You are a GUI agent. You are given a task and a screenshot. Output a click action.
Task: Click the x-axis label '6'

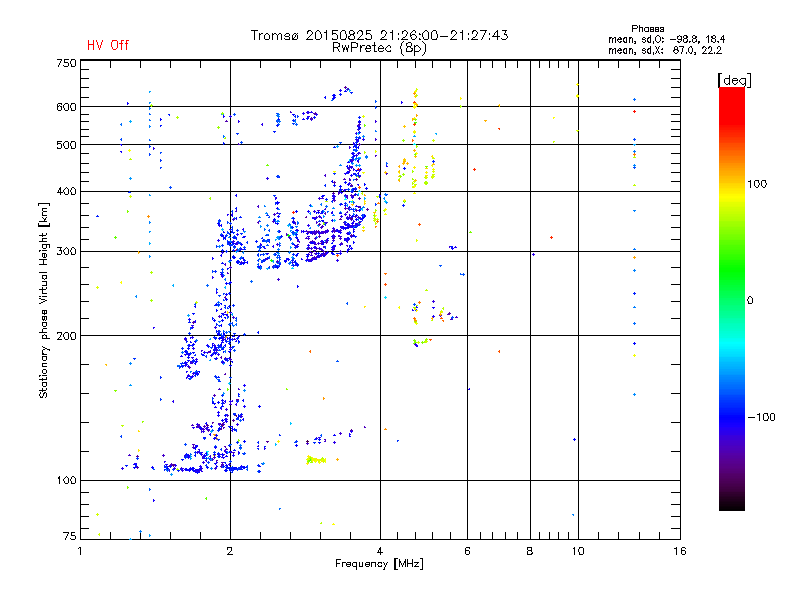pos(467,551)
